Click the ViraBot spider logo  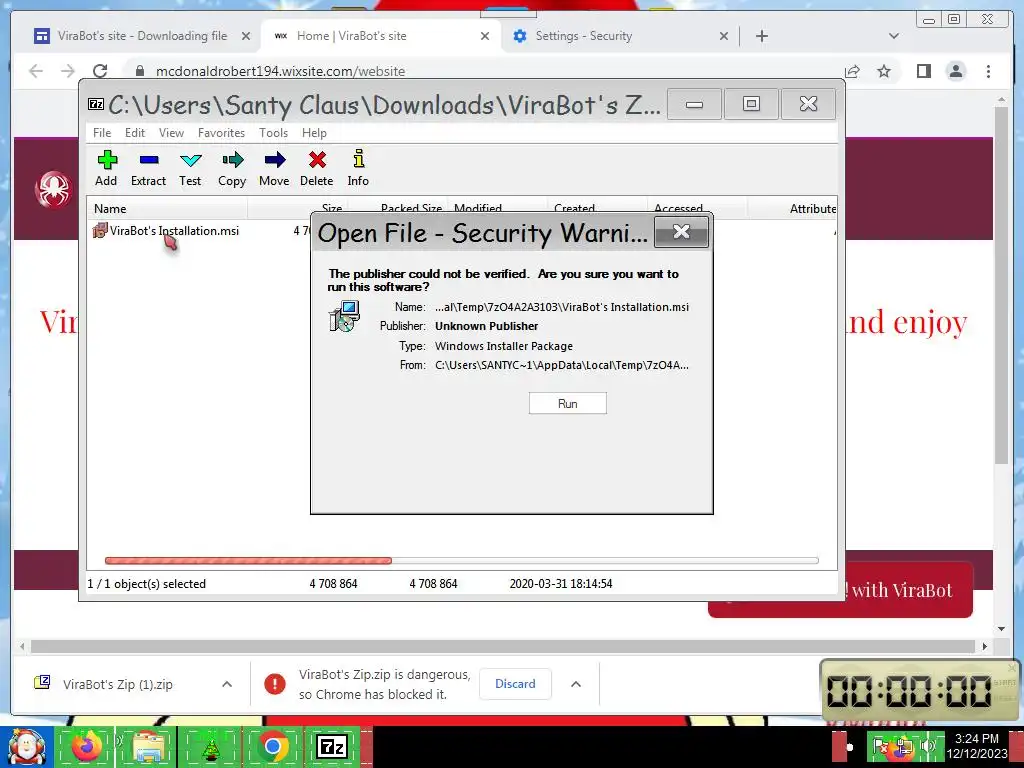[x=54, y=190]
